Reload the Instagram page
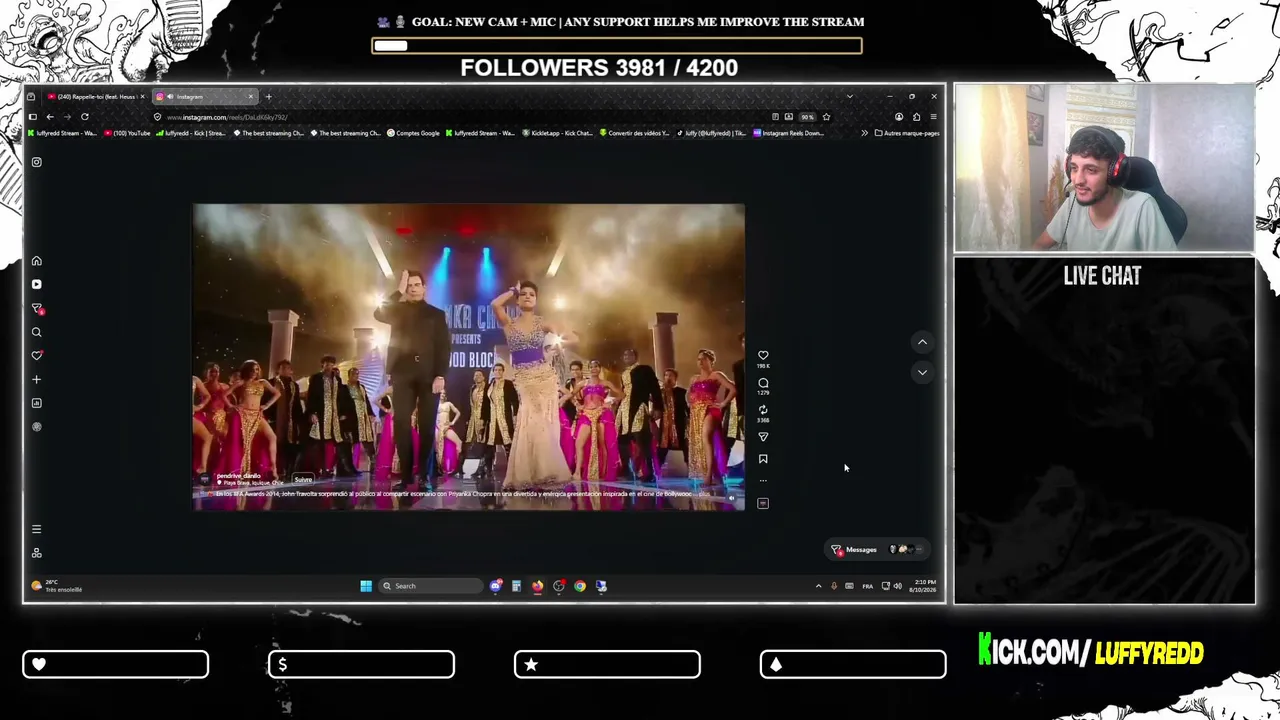Screen dimensions: 1280x720 click(x=85, y=117)
